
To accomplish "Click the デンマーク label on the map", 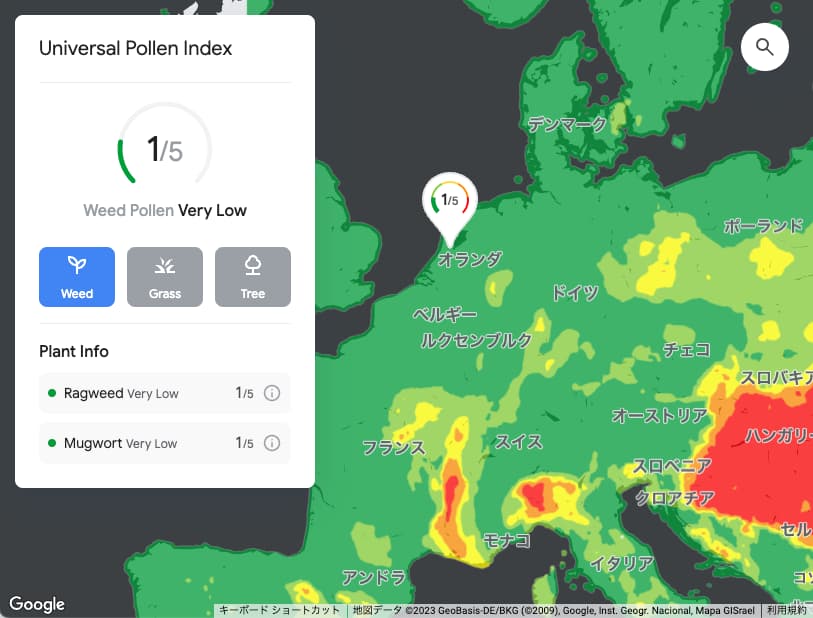I will (x=567, y=124).
